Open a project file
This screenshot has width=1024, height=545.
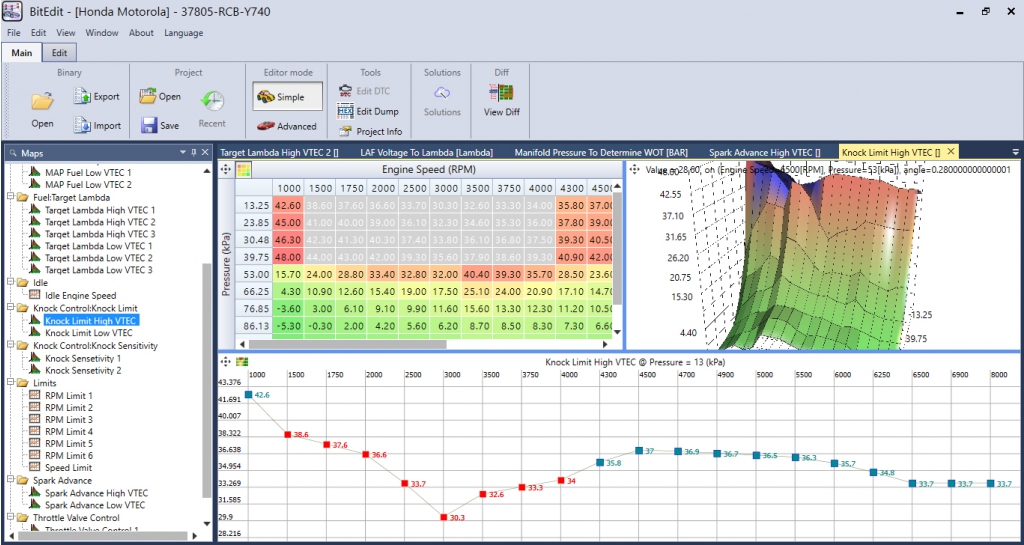[x=159, y=97]
